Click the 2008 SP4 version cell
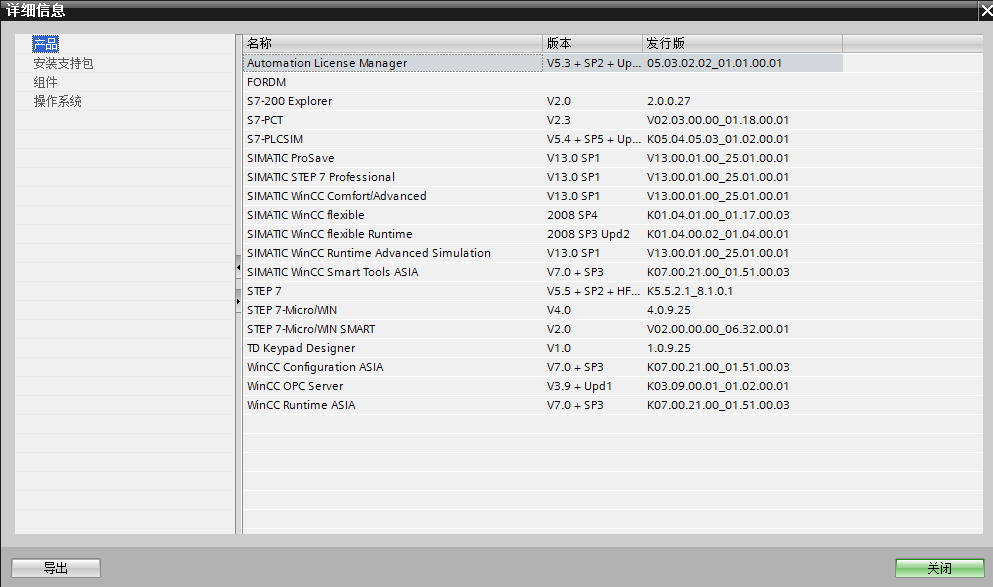The image size is (993, 587). tap(572, 215)
